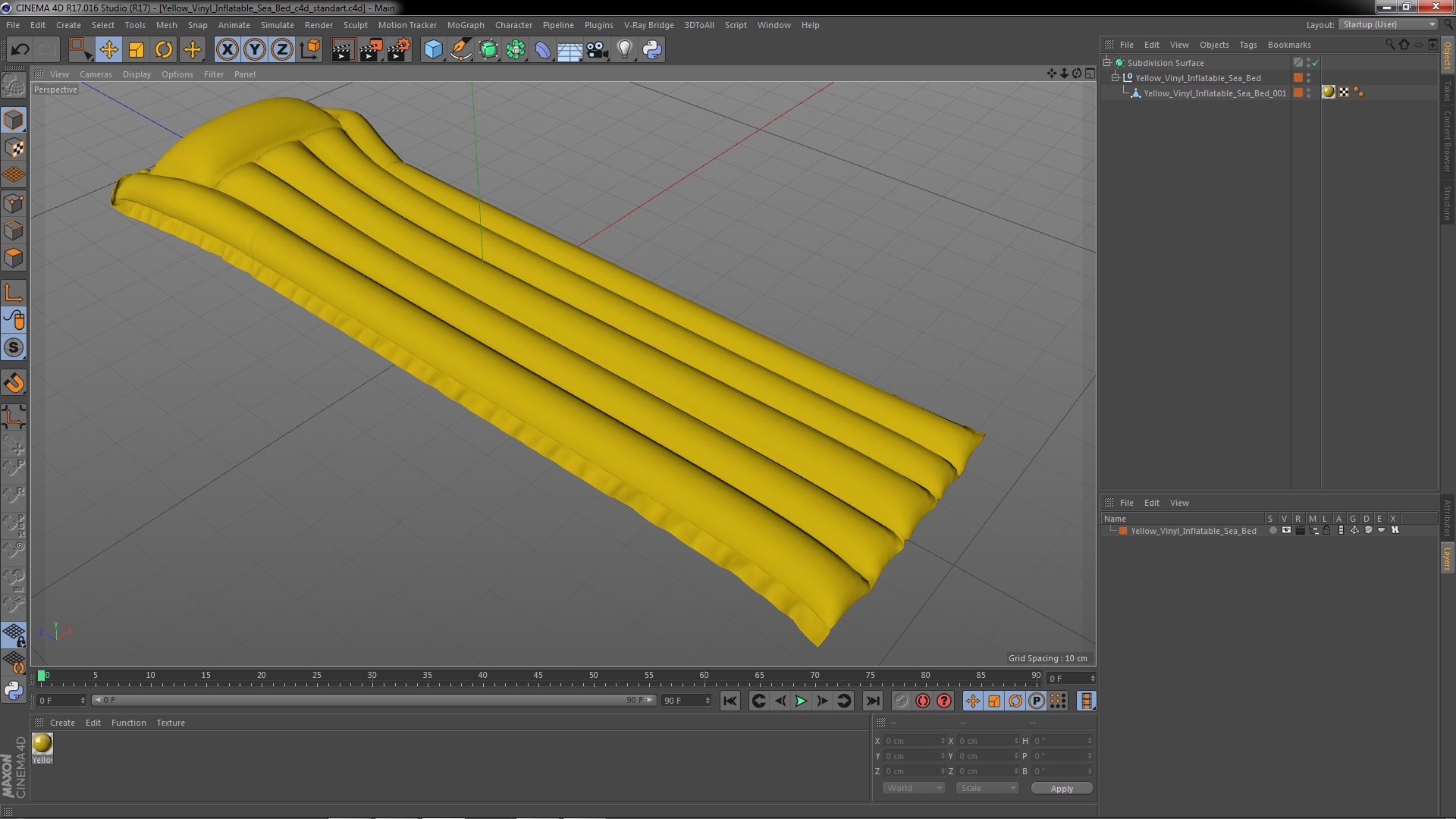Viewport: 1456px width, 819px height.
Task: Toggle coordinate system icon
Action: 310,50
